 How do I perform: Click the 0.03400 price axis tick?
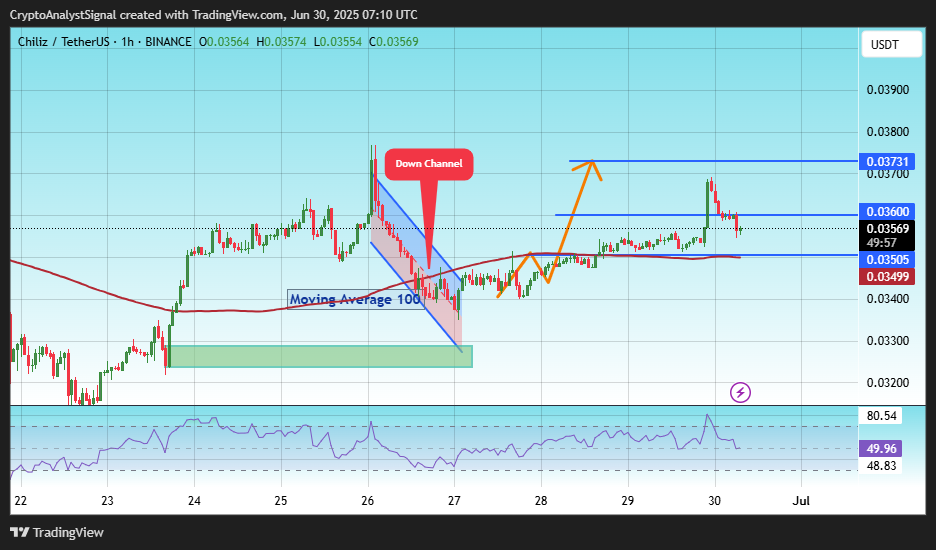click(x=888, y=299)
